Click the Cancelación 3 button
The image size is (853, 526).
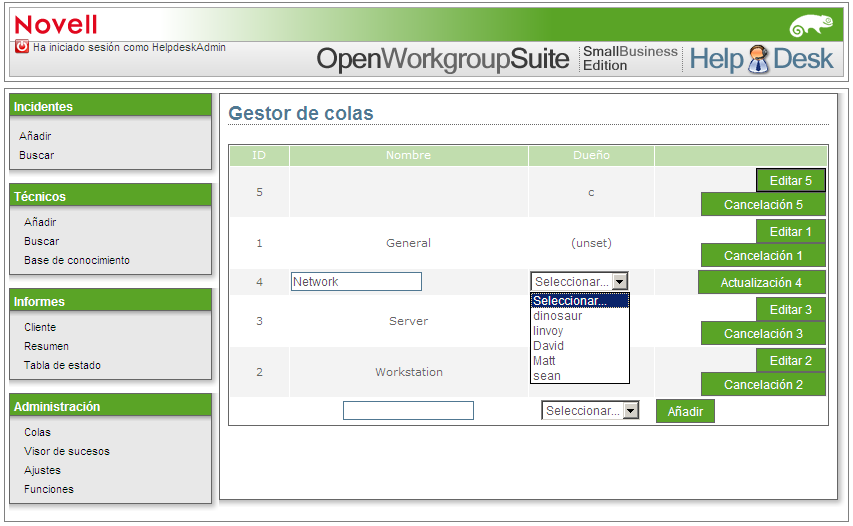coord(763,333)
